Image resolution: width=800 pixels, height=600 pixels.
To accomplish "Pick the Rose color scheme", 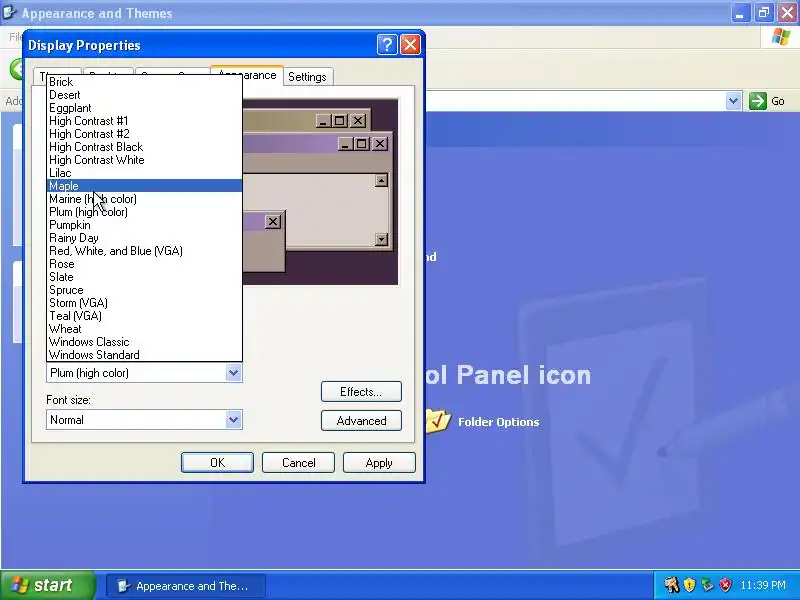I will pyautogui.click(x=144, y=264).
